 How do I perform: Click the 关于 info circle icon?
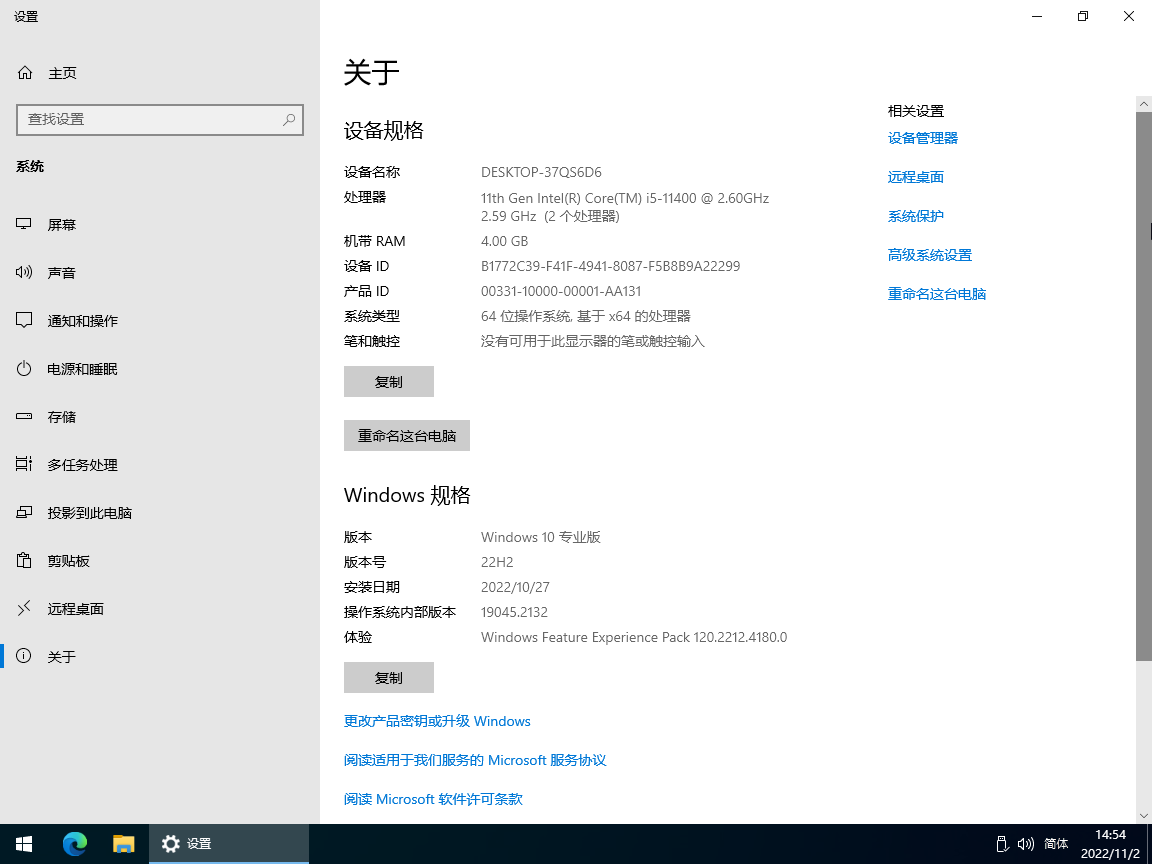24,656
